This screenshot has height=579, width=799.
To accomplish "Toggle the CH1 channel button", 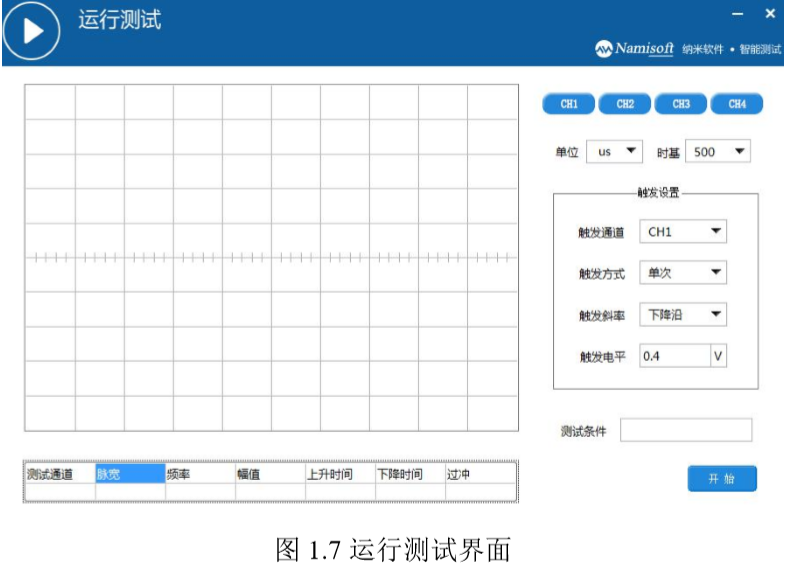I will point(569,104).
